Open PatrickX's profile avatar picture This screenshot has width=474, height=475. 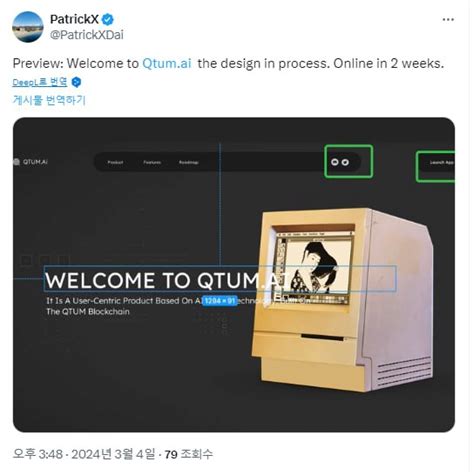pos(28,27)
